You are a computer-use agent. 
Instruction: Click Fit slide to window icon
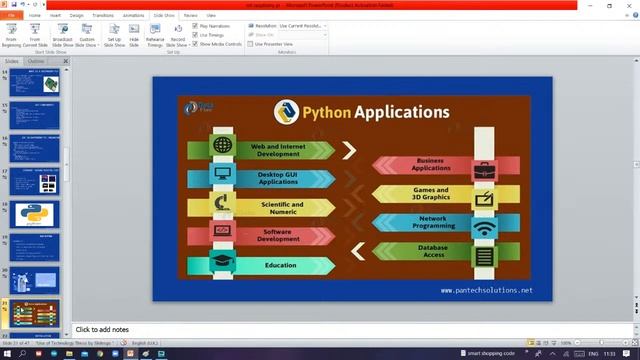(x=635, y=343)
